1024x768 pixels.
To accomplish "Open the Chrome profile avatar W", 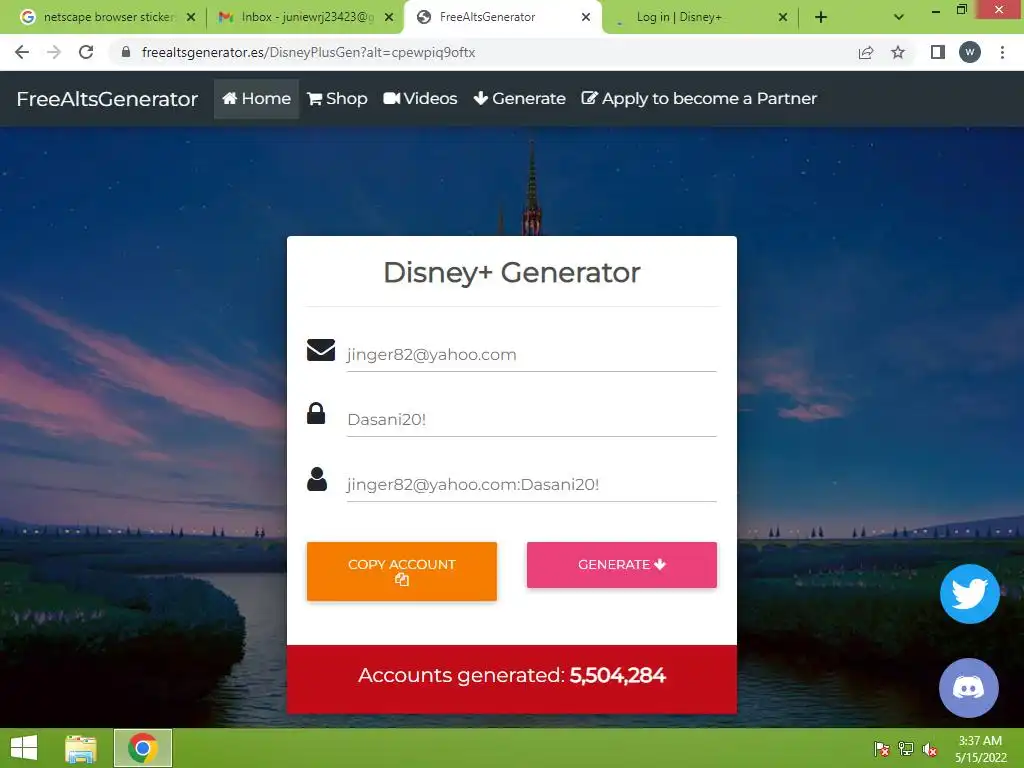I will 970,52.
